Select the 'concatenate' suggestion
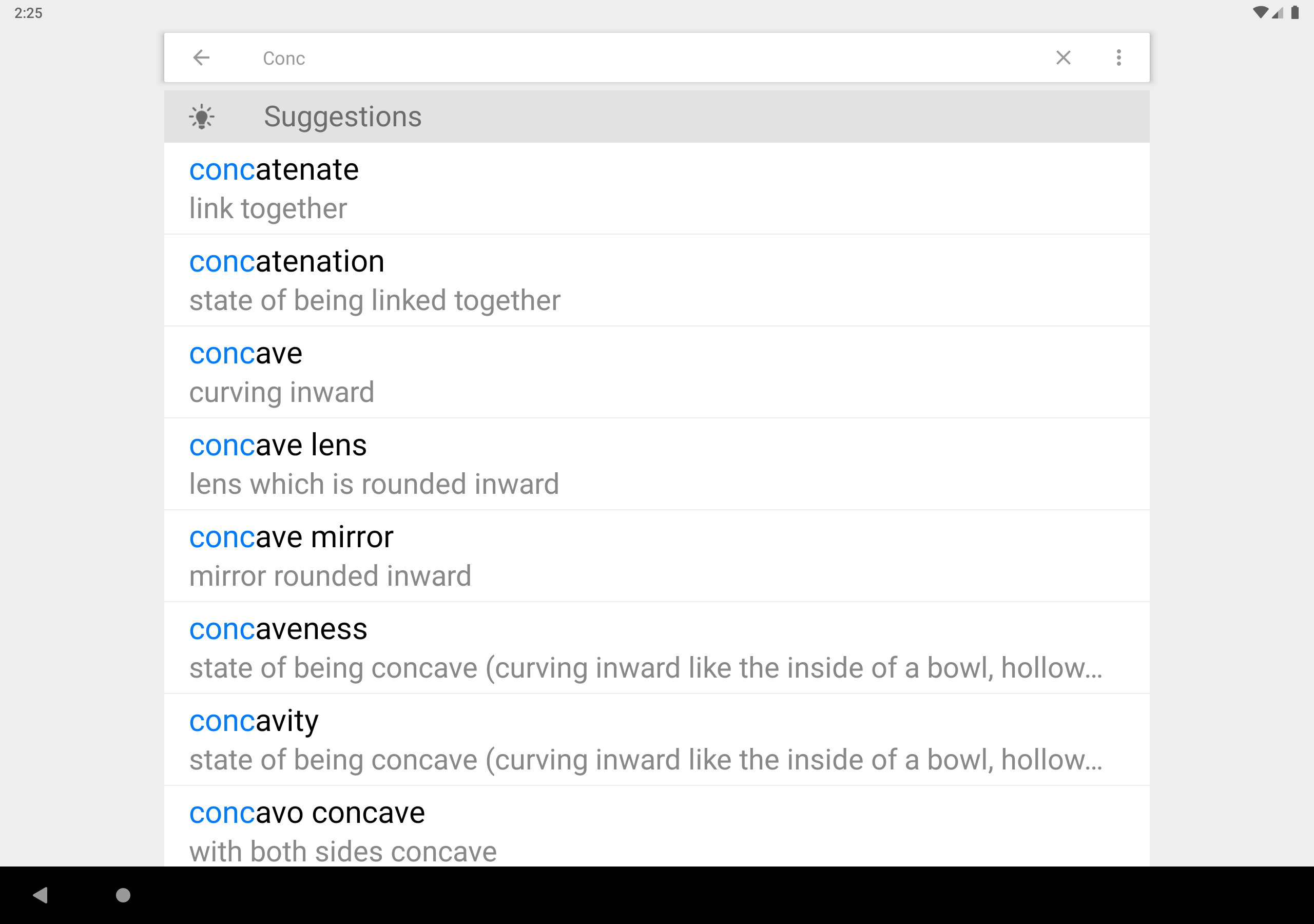Screen dimensions: 1314x924 (656, 188)
